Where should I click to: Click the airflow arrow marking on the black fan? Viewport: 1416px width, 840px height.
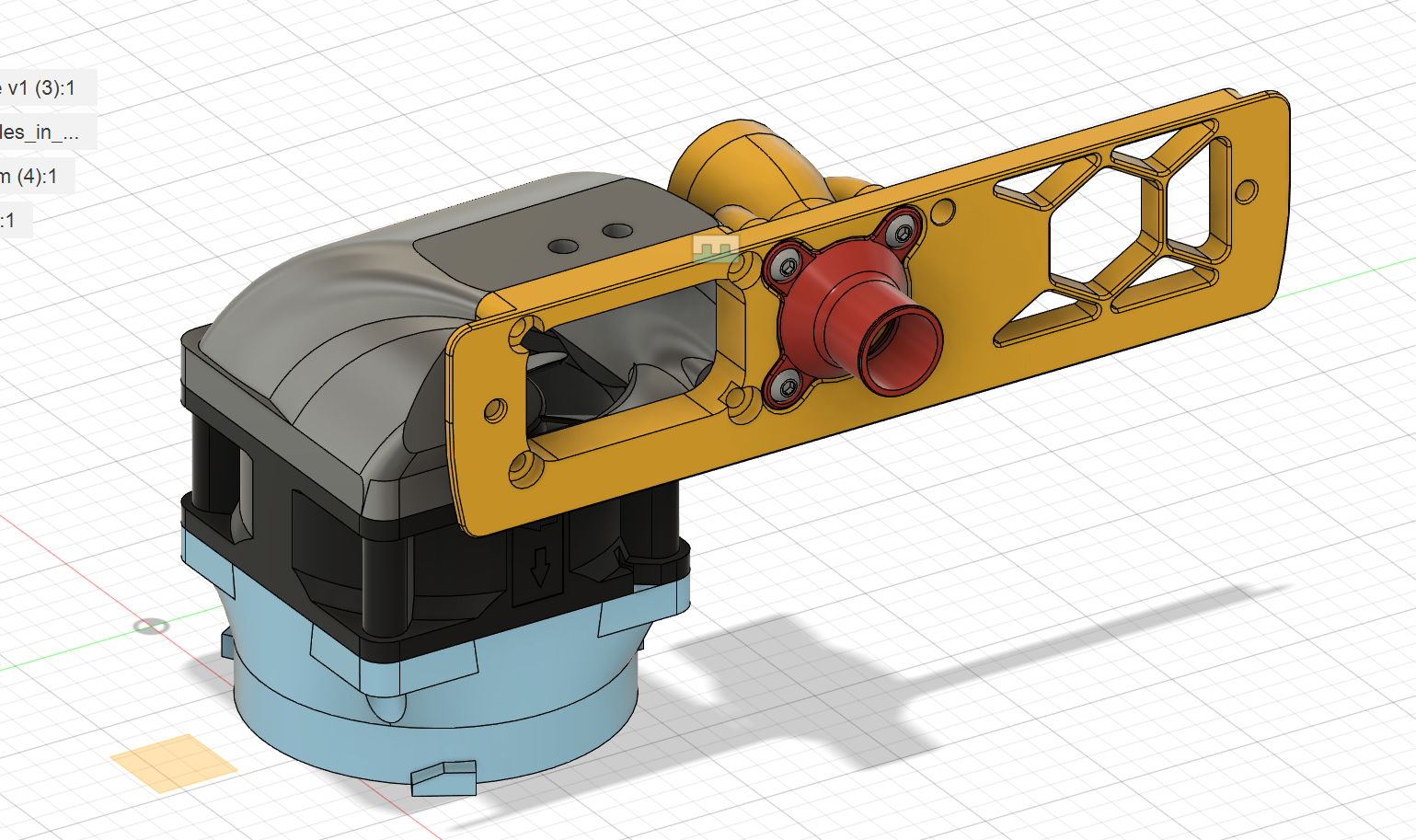pyautogui.click(x=539, y=568)
